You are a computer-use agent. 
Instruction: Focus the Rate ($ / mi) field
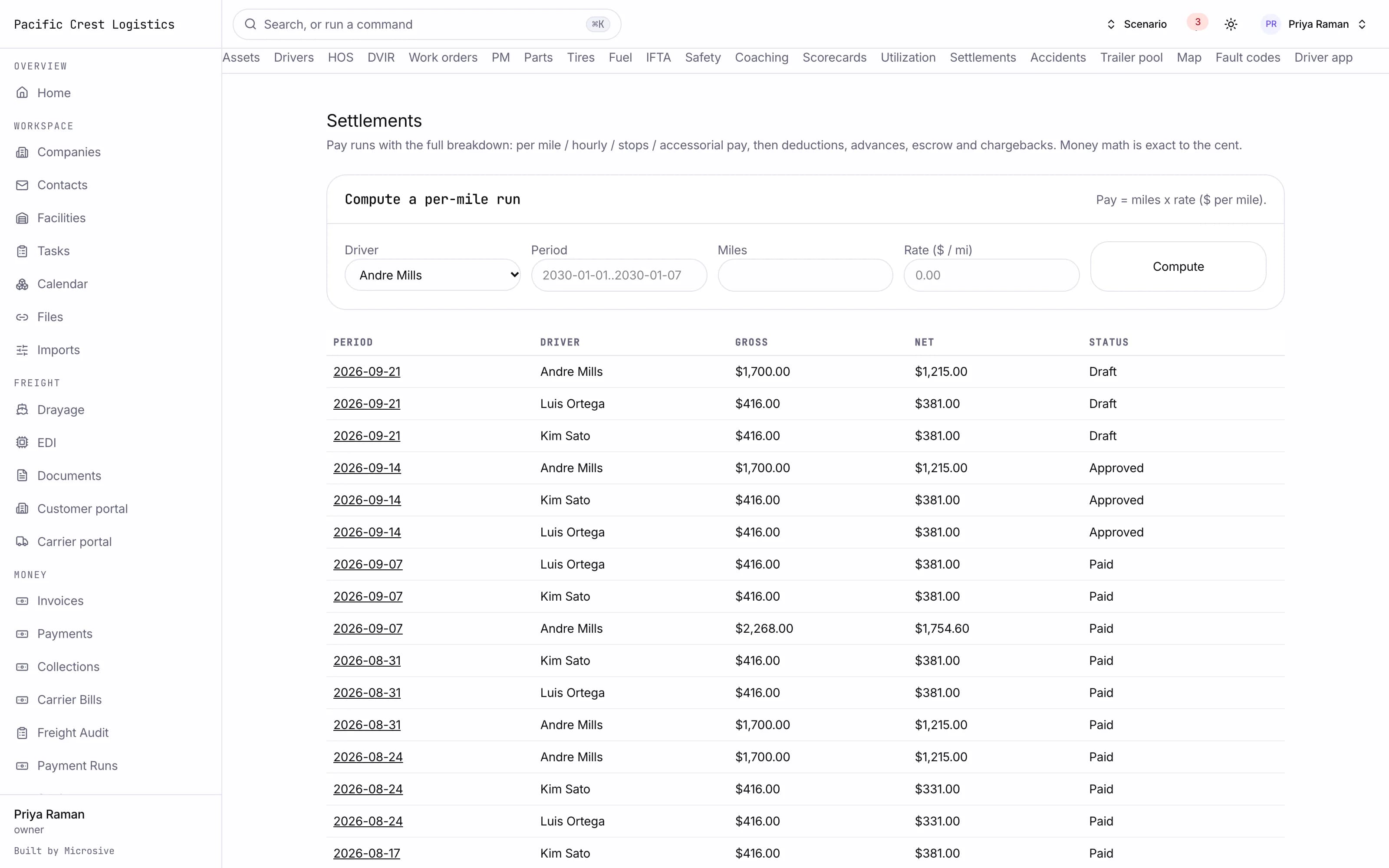coord(991,275)
